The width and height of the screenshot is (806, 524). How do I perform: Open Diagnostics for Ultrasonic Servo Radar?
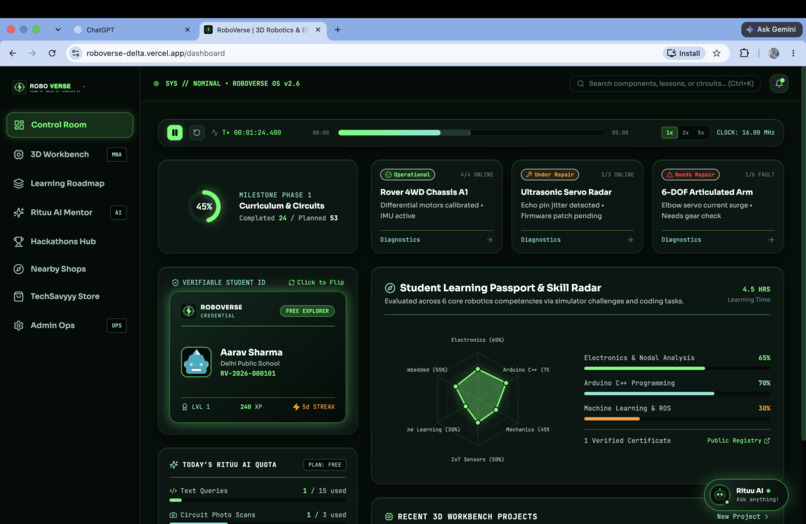coord(577,240)
